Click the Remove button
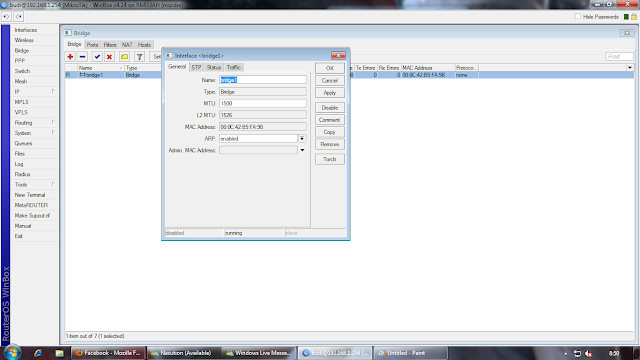Viewport: 640px width, 360px height. [x=330, y=144]
